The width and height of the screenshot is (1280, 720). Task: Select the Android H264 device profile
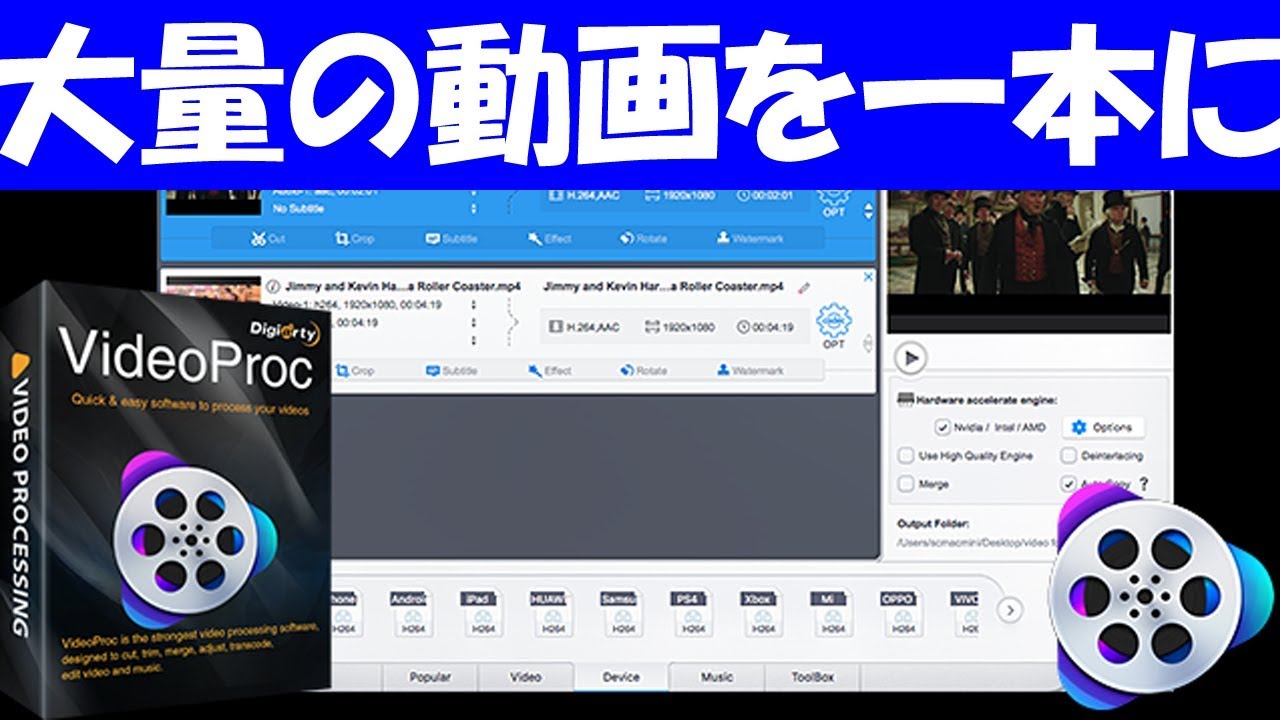pos(412,614)
